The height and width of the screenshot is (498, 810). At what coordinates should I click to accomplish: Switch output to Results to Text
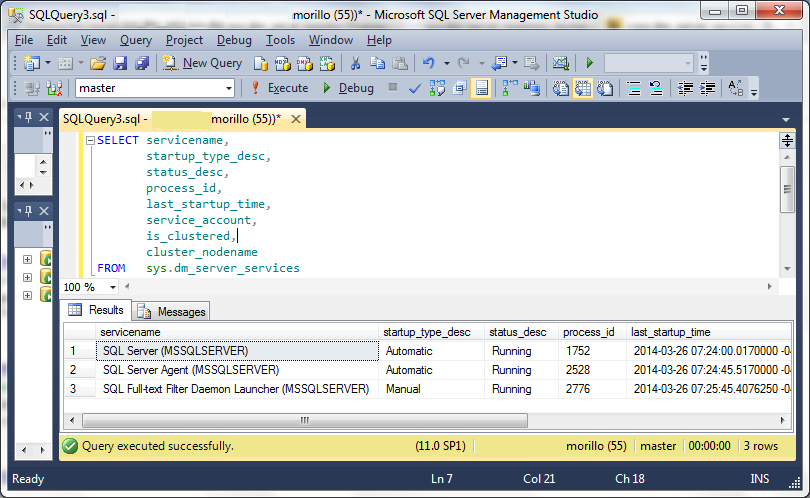[560, 88]
